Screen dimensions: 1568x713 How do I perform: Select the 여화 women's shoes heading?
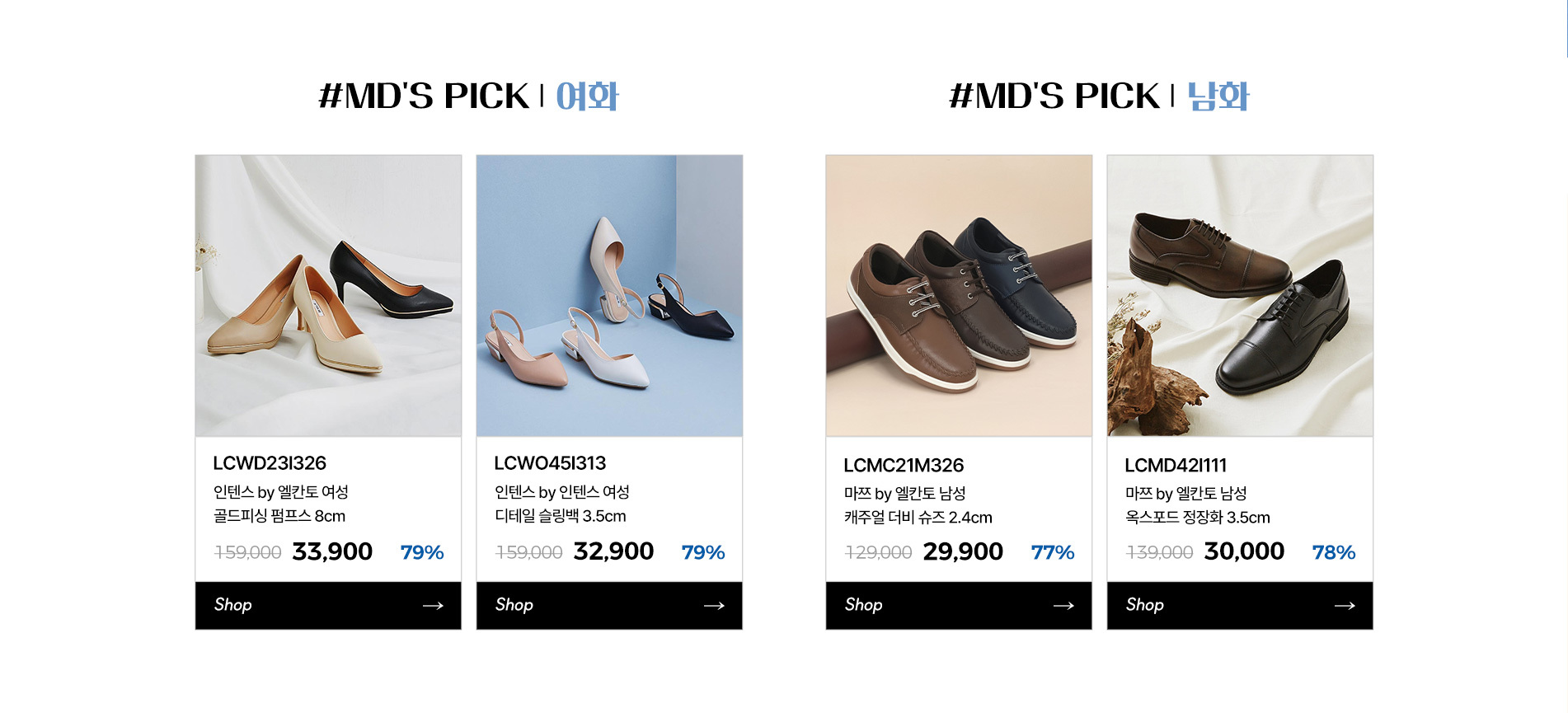tap(587, 96)
